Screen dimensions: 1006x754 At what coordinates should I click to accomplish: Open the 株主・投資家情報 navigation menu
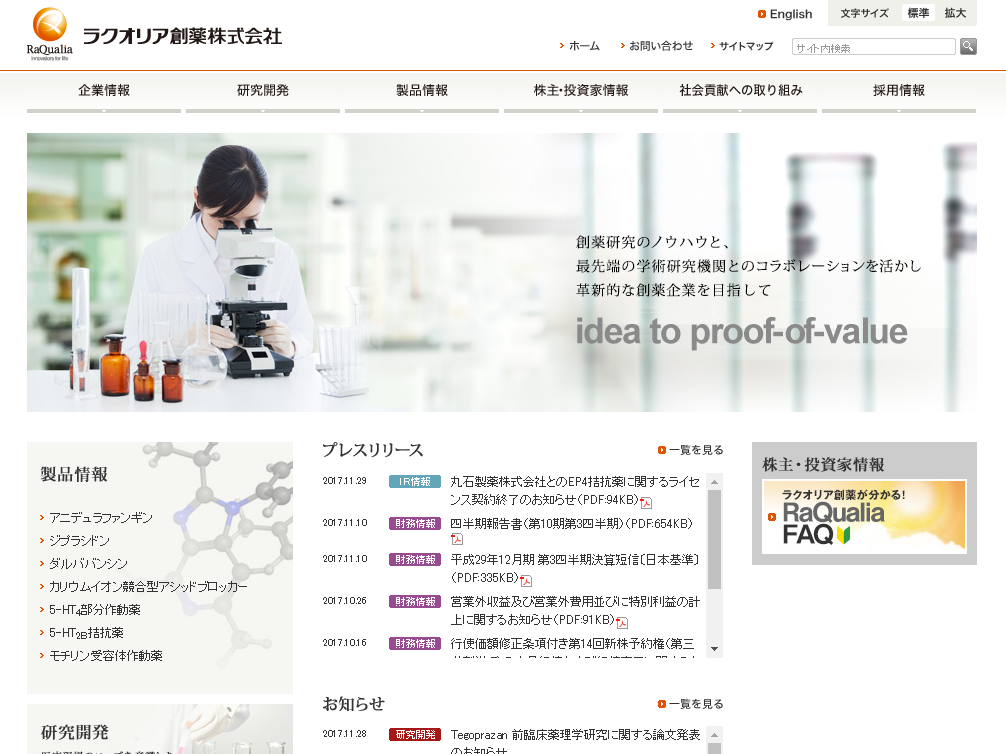coord(581,92)
